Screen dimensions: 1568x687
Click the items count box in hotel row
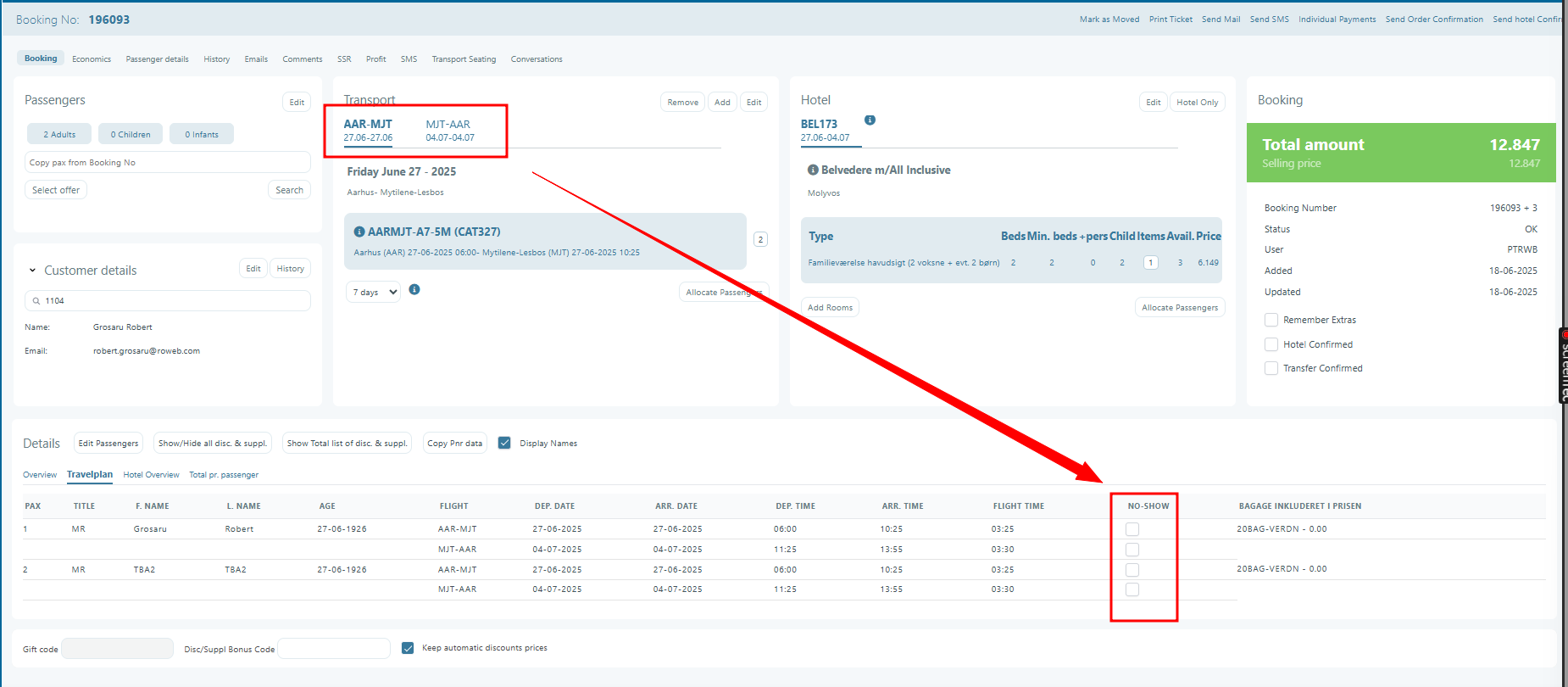[1150, 263]
